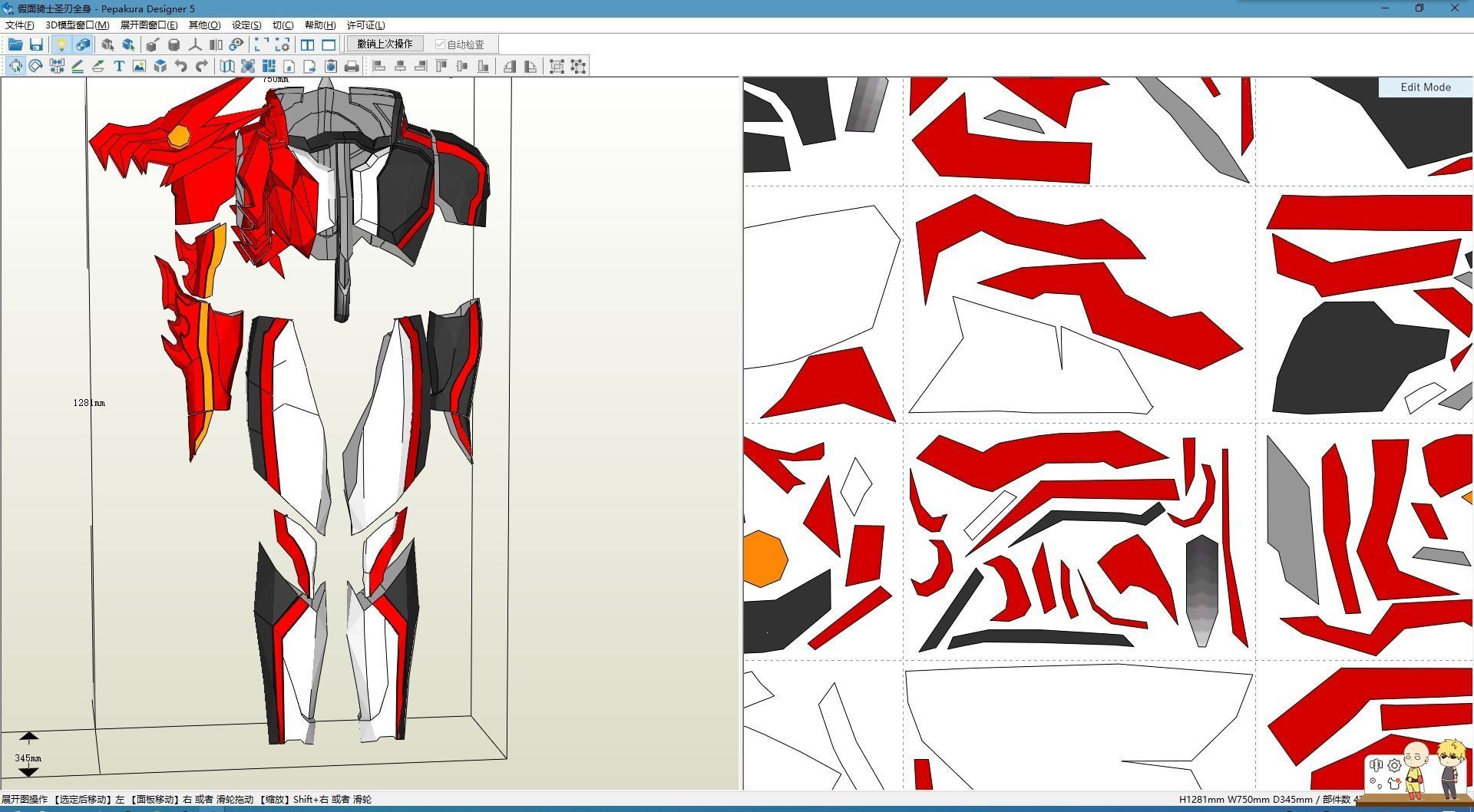Click the 中 input method language icon
This screenshot has height=812, width=1474.
(x=1376, y=765)
